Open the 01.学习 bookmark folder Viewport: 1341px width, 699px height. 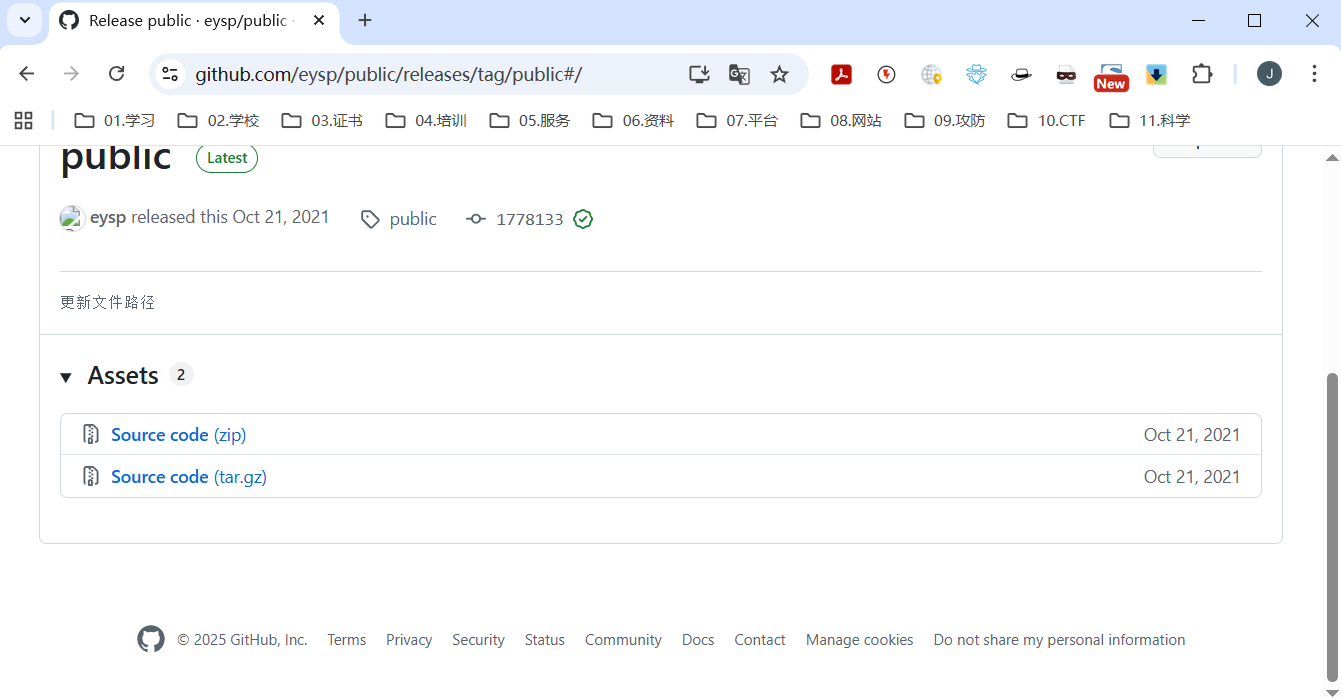pos(115,121)
